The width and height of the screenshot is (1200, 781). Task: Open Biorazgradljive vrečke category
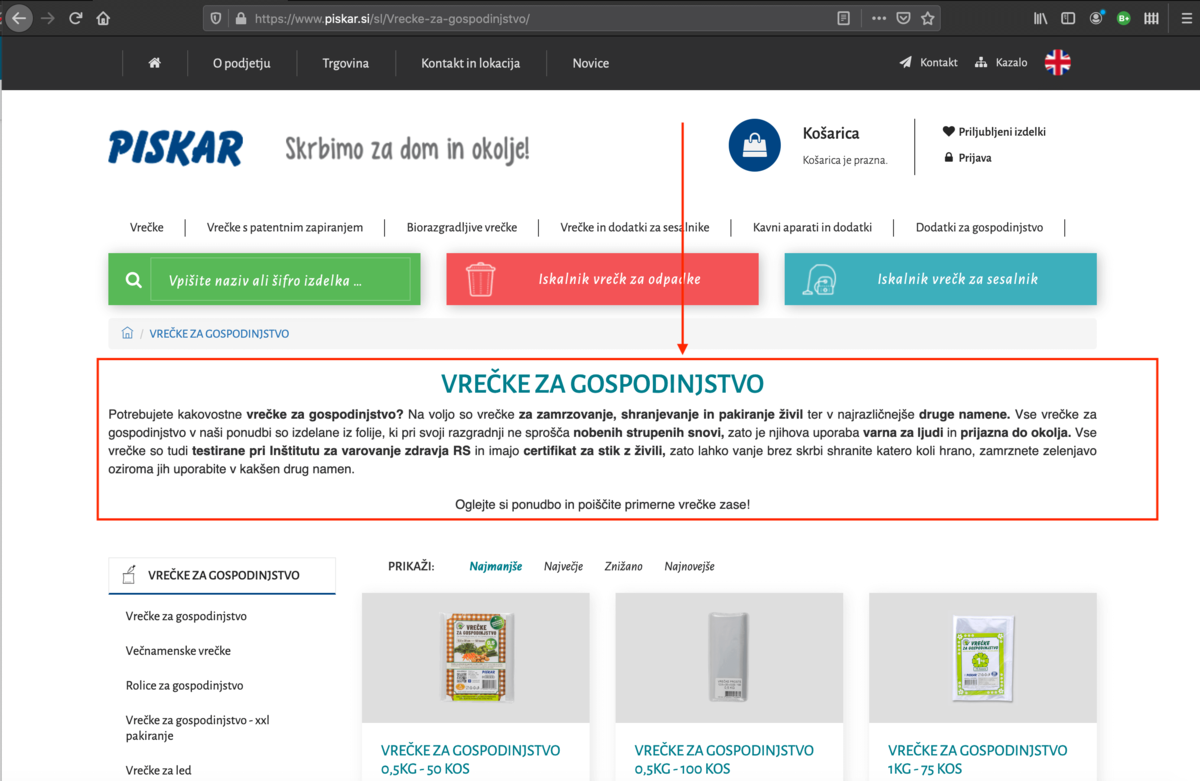462,227
